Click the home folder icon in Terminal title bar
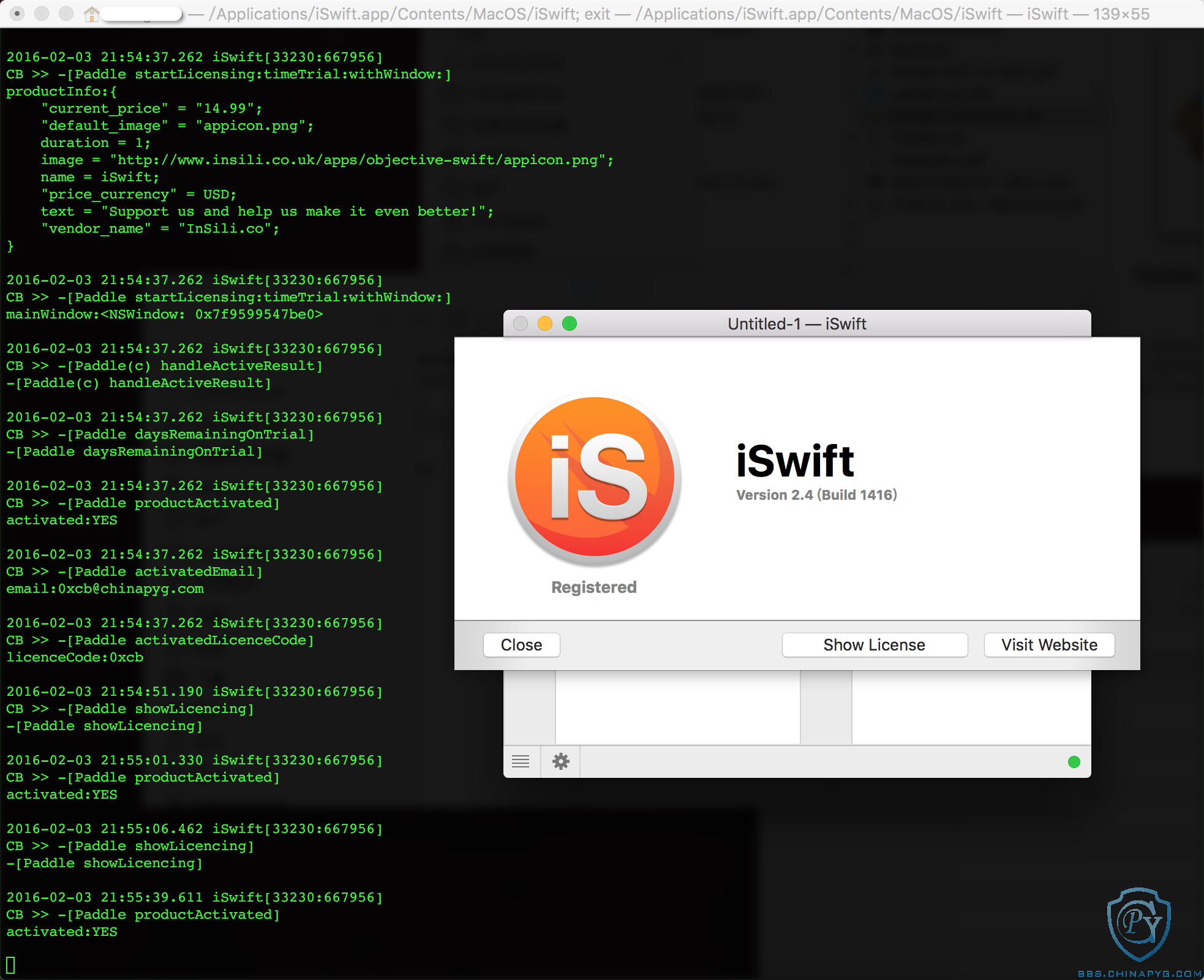Image resolution: width=1204 pixels, height=980 pixels. 91,13
